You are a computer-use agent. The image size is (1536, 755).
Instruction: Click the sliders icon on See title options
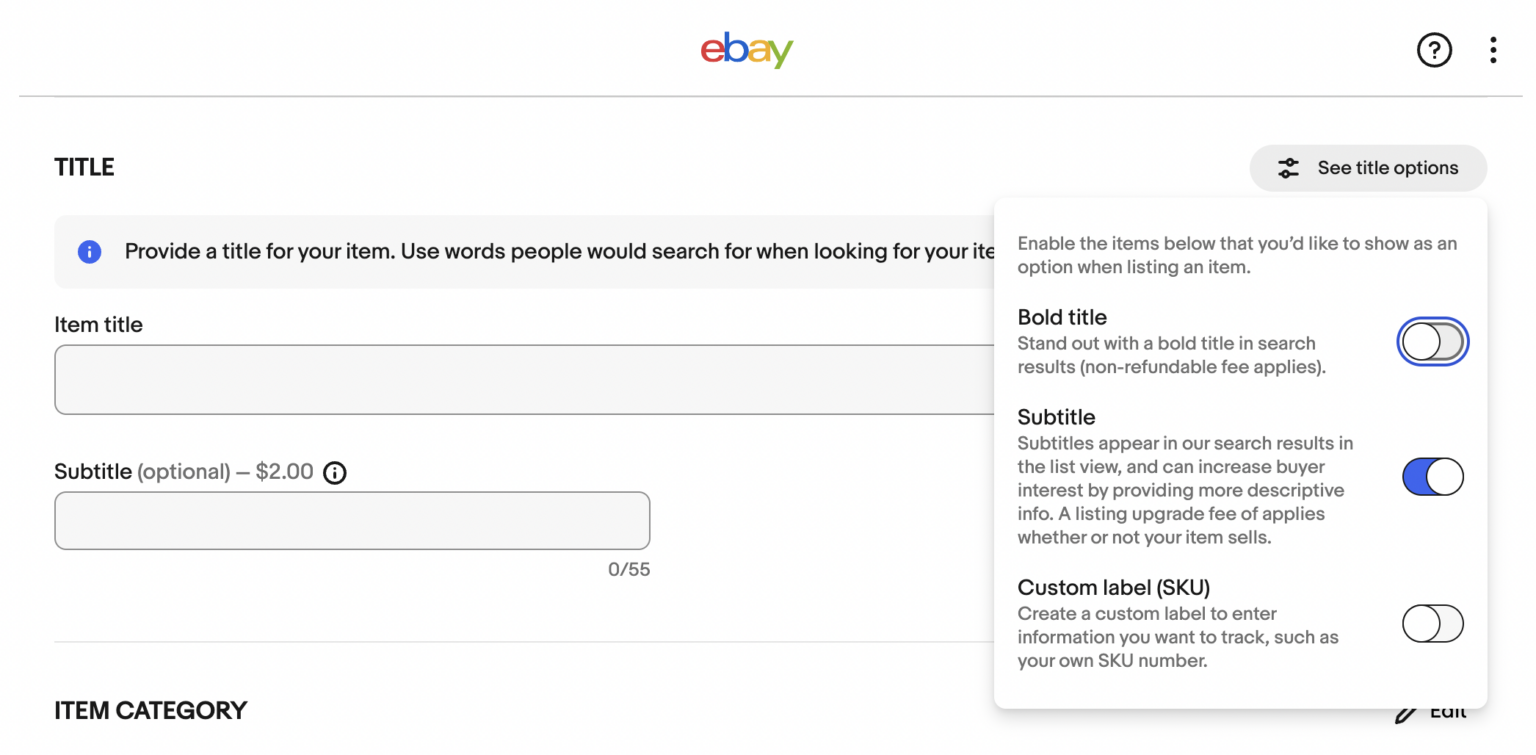[1289, 168]
